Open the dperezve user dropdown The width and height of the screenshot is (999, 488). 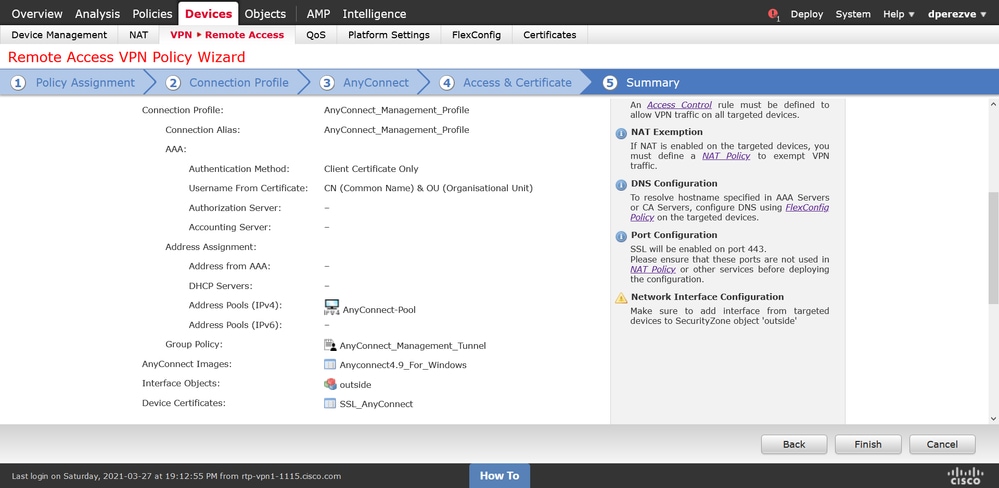tap(956, 14)
